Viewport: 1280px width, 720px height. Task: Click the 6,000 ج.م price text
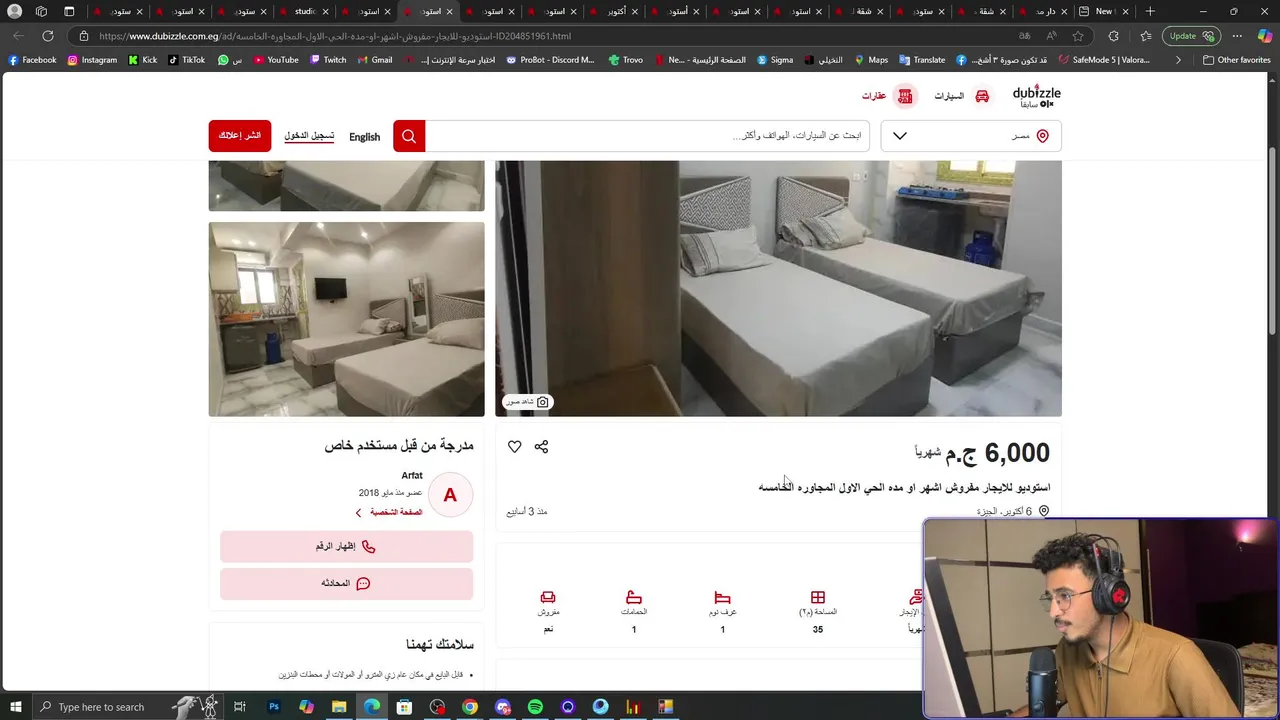point(998,453)
